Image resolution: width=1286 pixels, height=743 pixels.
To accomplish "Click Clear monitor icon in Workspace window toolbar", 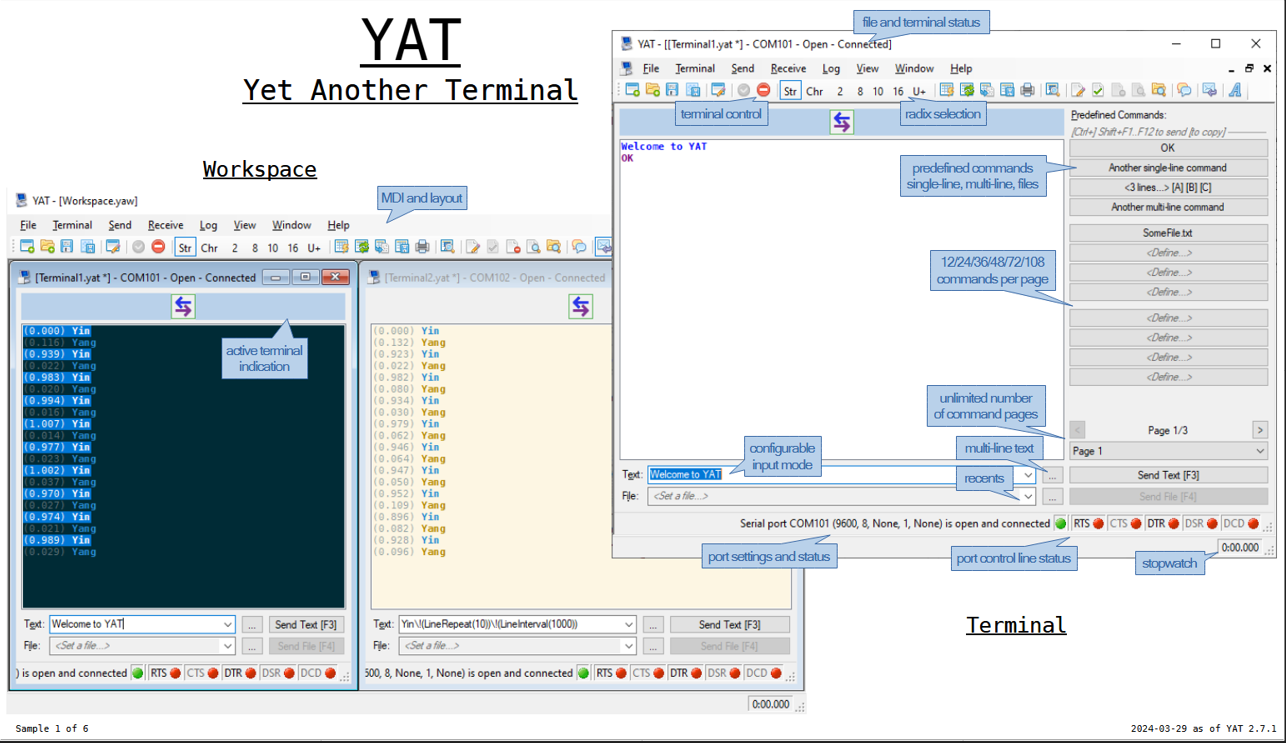I will click(x=341, y=247).
